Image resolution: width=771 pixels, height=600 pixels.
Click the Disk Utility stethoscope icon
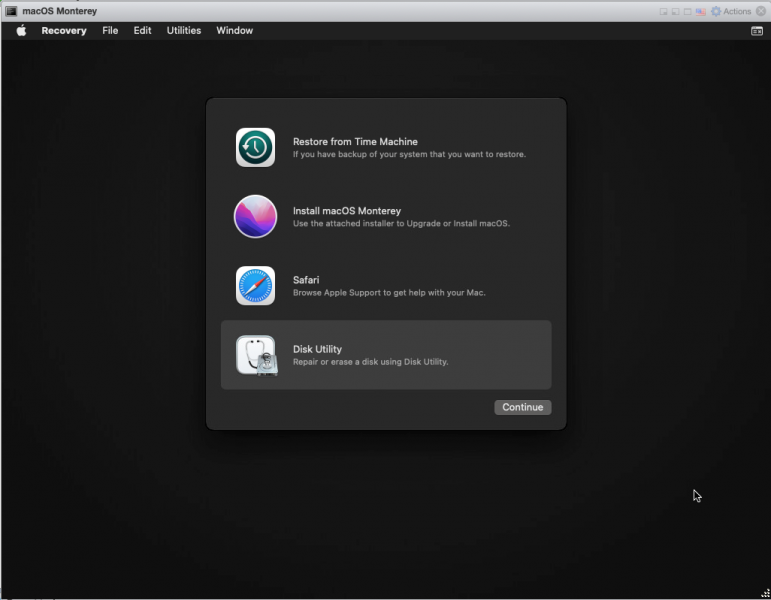255,355
